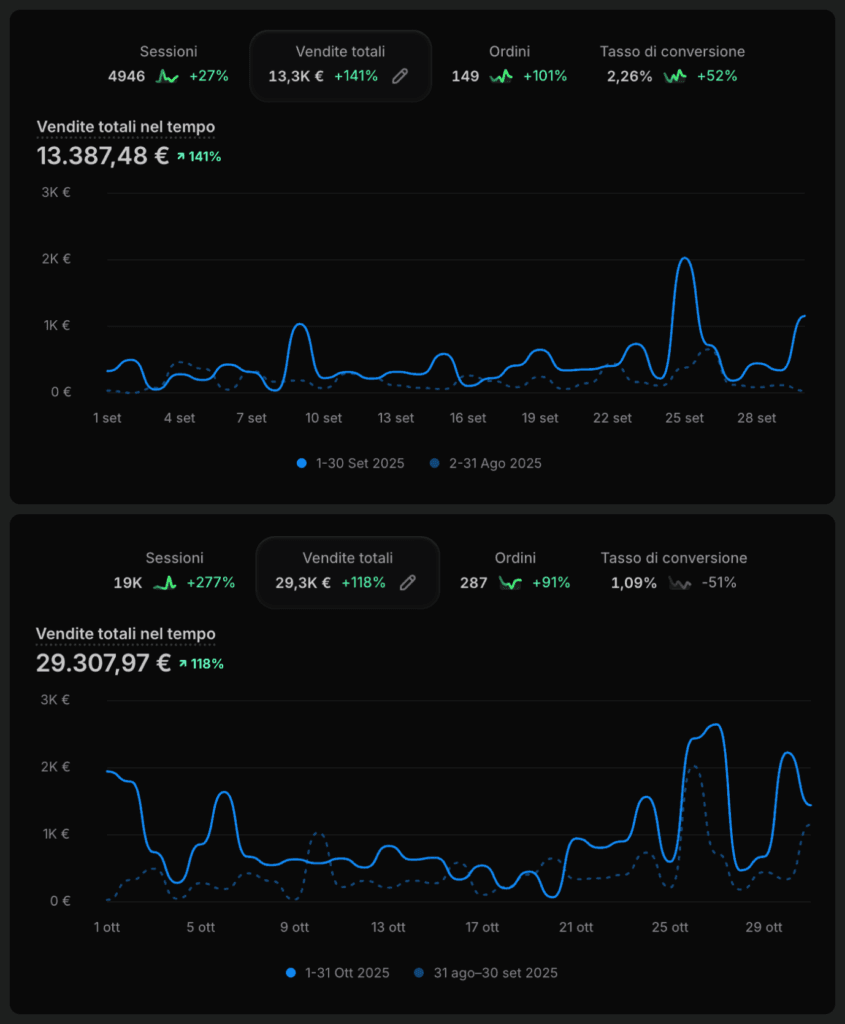
Task: Click the sparkline icon next to 287 orders
Action: [509, 583]
